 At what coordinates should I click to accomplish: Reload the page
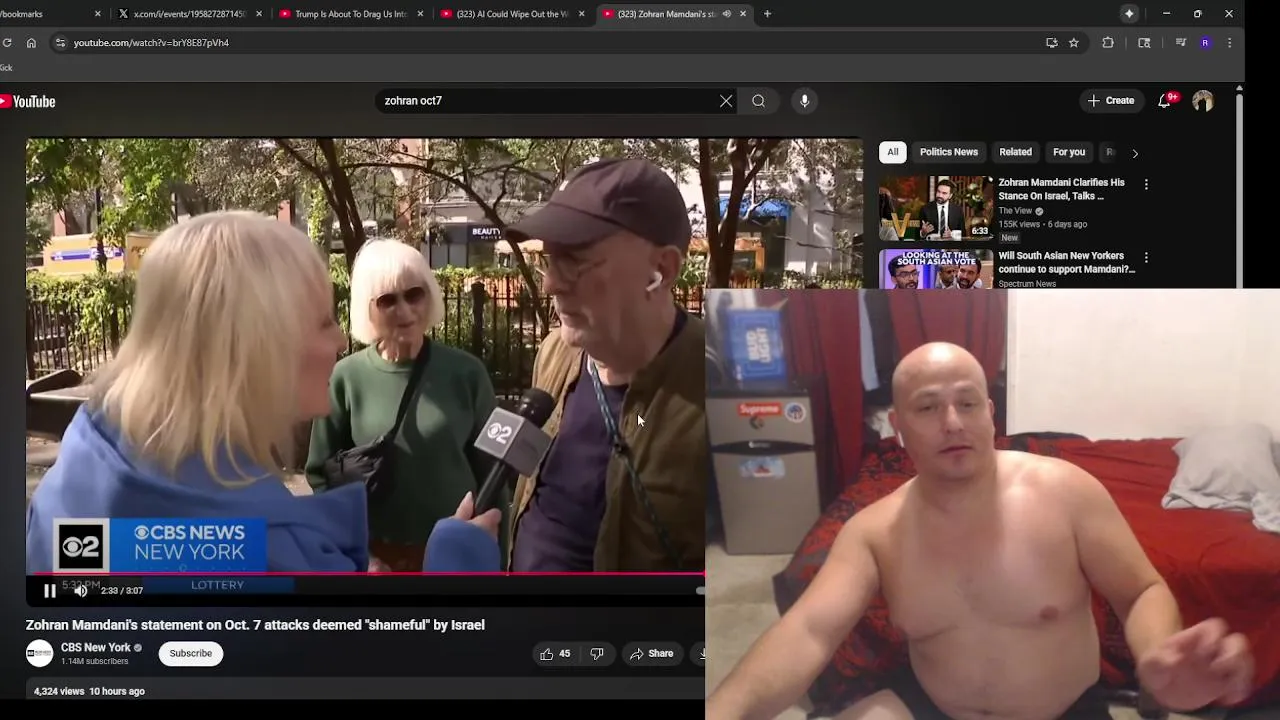[7, 43]
